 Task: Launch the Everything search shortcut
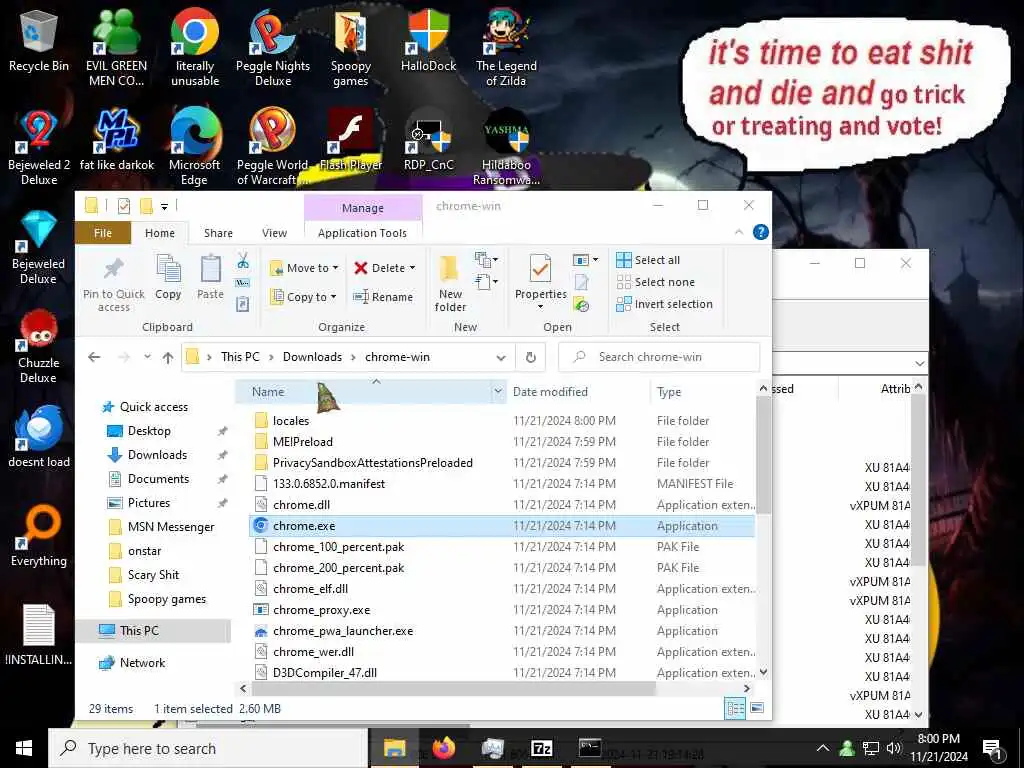click(x=39, y=536)
